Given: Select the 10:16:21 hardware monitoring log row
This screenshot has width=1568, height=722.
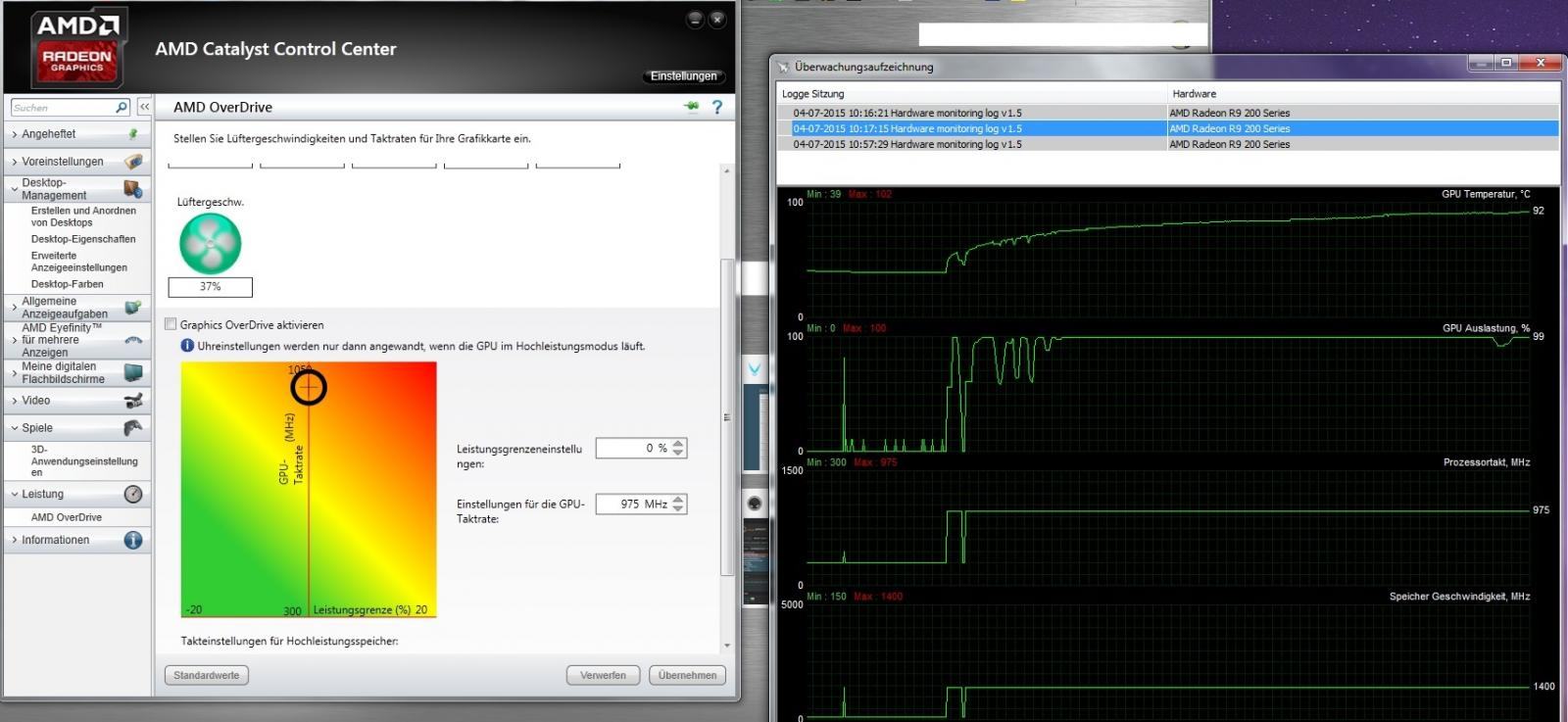Looking at the screenshot, I should point(1167,113).
